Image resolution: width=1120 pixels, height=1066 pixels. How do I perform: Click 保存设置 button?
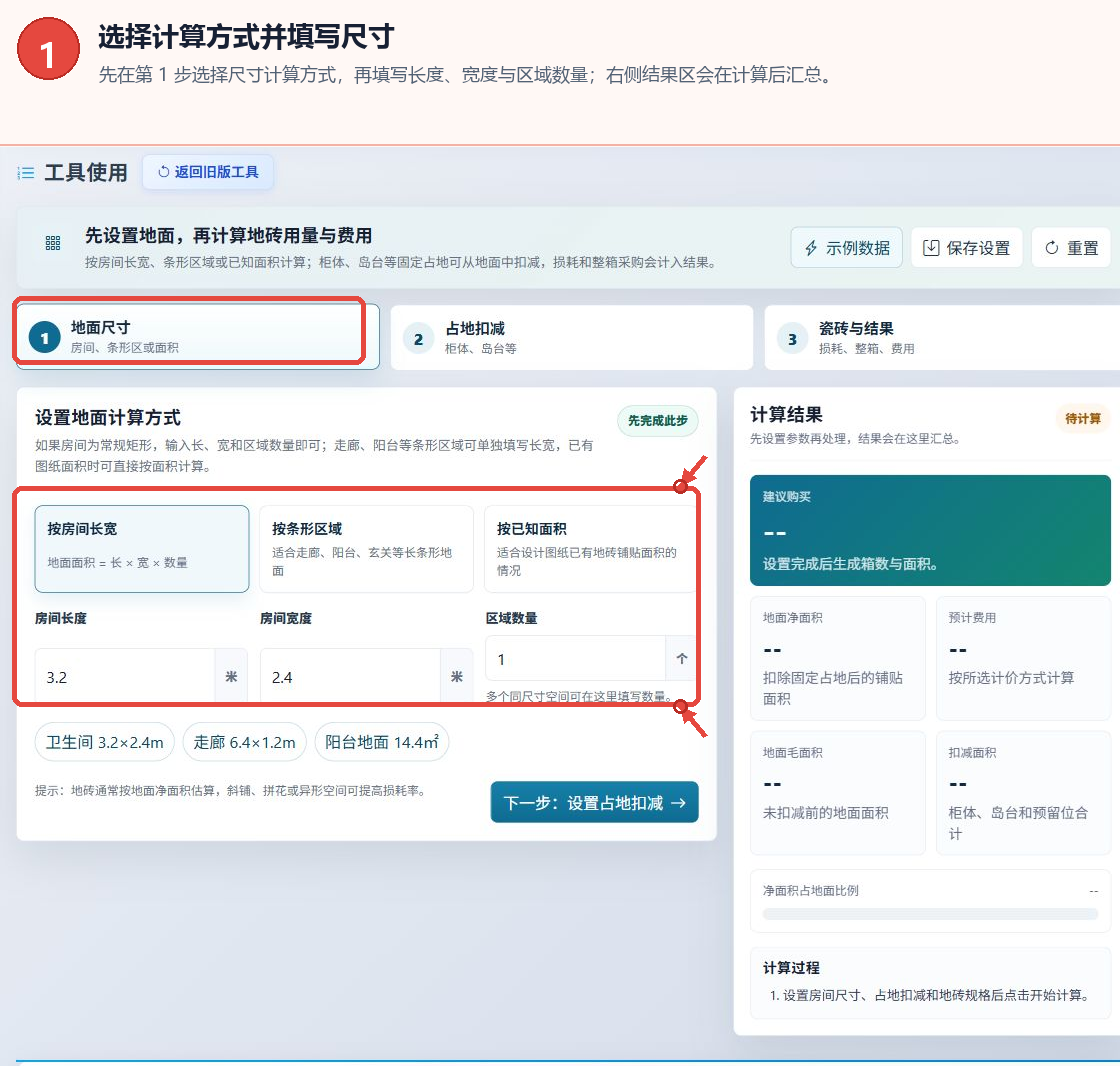coord(966,248)
